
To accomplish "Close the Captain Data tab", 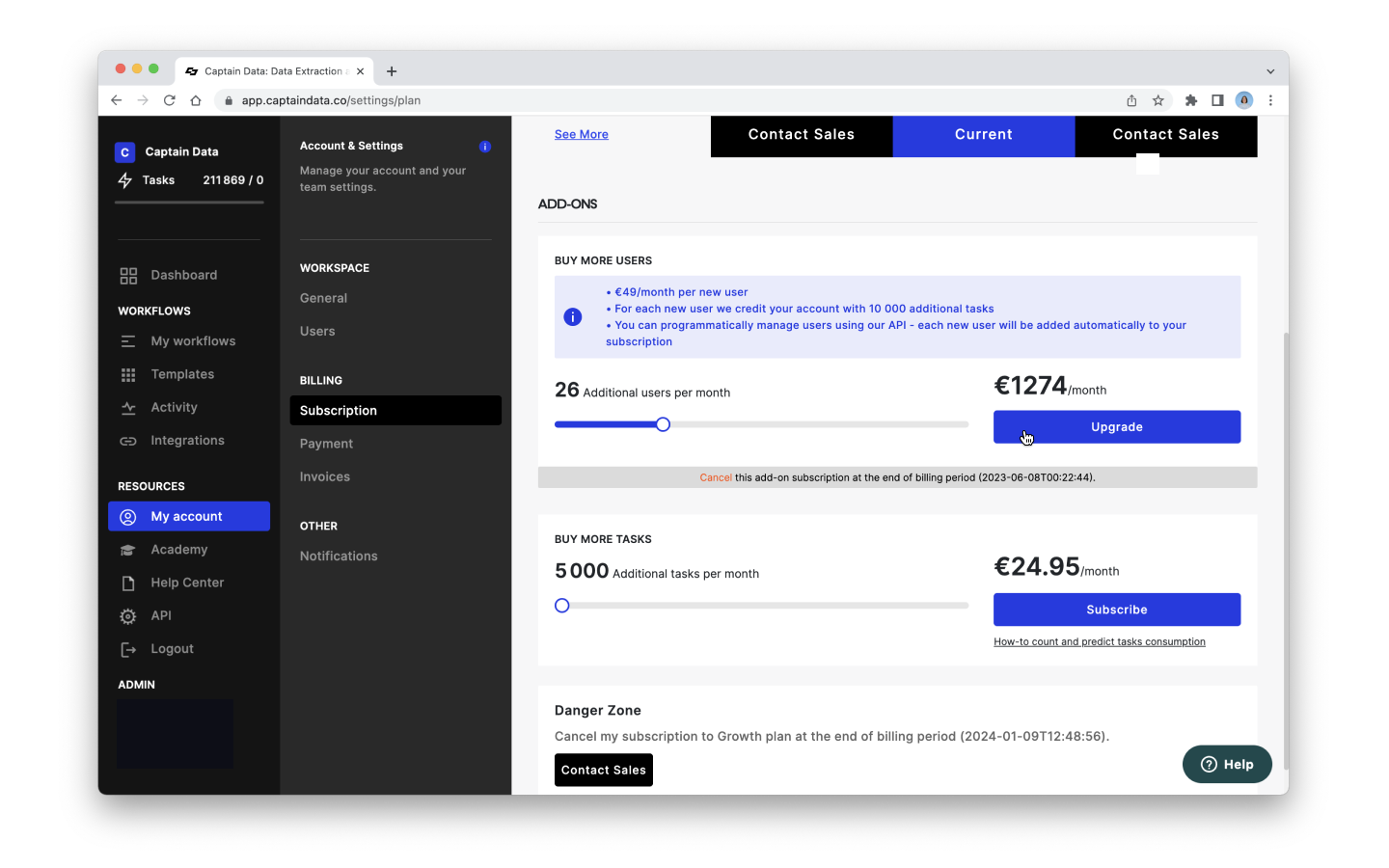I will pos(360,71).
